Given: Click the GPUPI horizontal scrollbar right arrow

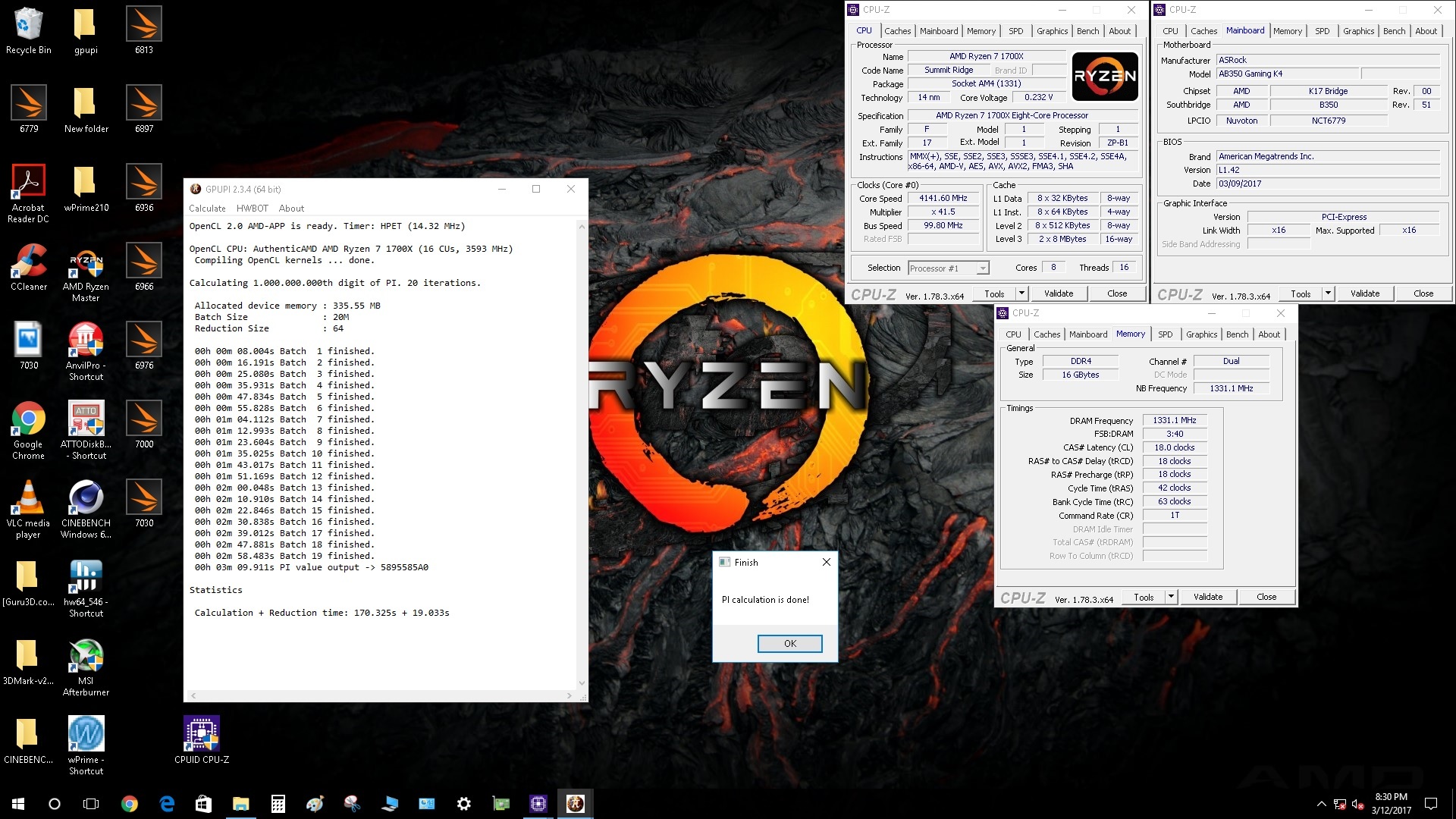Looking at the screenshot, I should pos(569,695).
